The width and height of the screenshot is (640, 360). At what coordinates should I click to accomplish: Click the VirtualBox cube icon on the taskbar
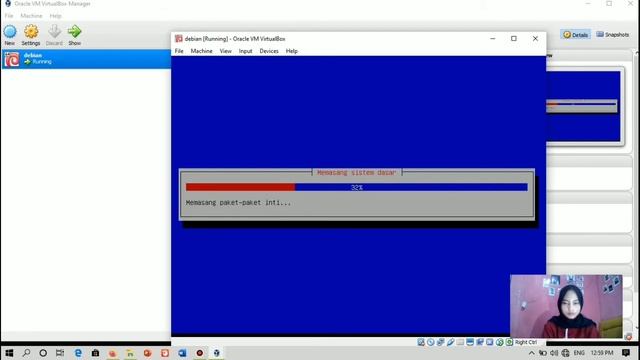pos(217,353)
